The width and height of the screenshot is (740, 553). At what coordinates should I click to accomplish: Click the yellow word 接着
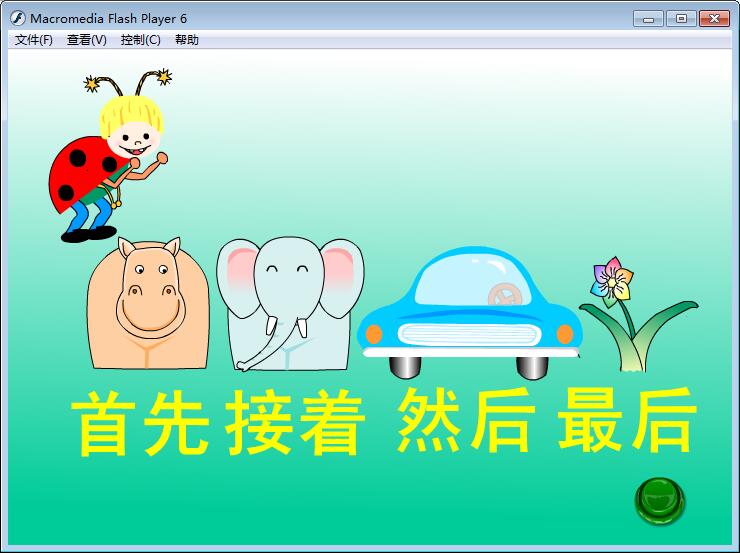(295, 423)
